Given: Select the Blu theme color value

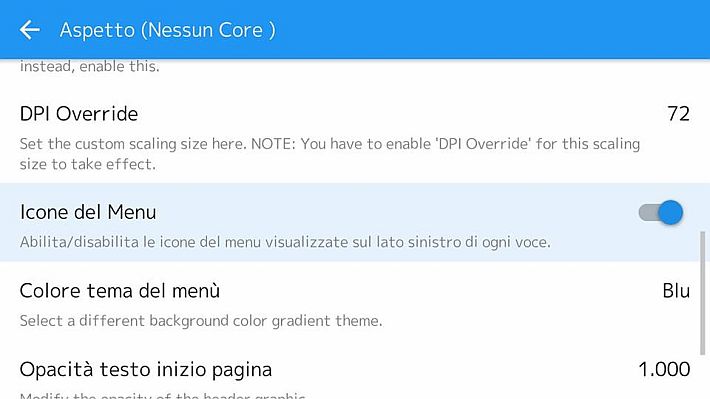Looking at the screenshot, I should 676,291.
